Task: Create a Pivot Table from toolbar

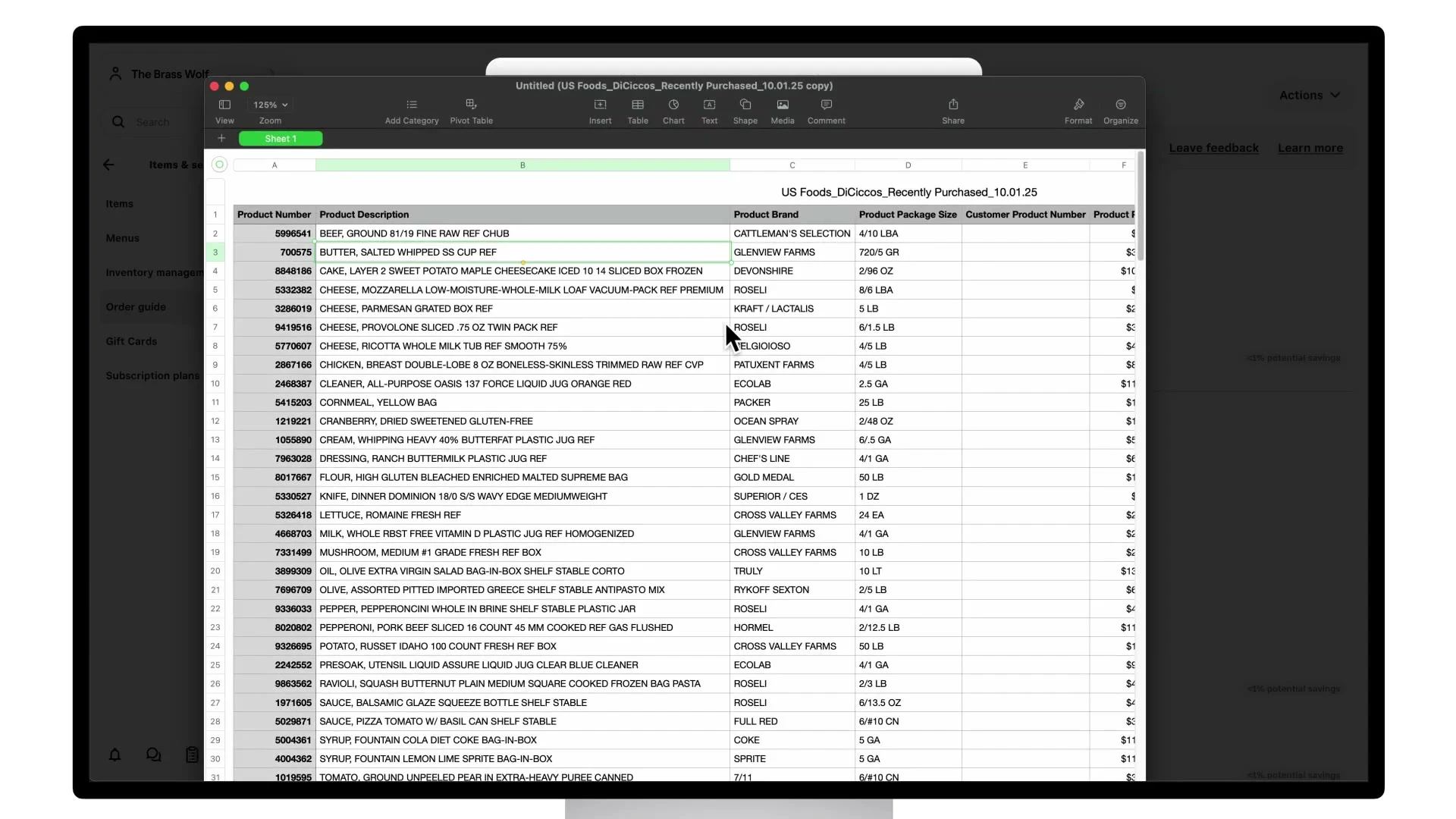Action: tap(471, 105)
